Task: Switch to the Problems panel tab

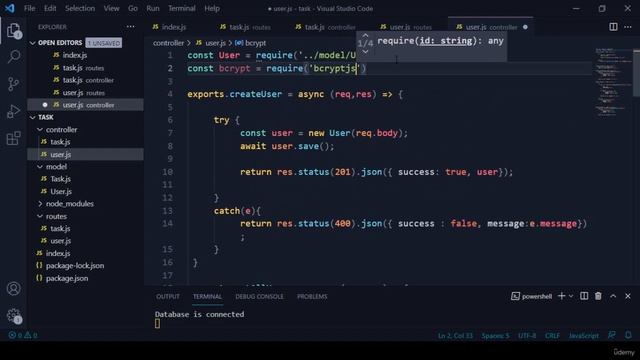Action: coord(312,296)
